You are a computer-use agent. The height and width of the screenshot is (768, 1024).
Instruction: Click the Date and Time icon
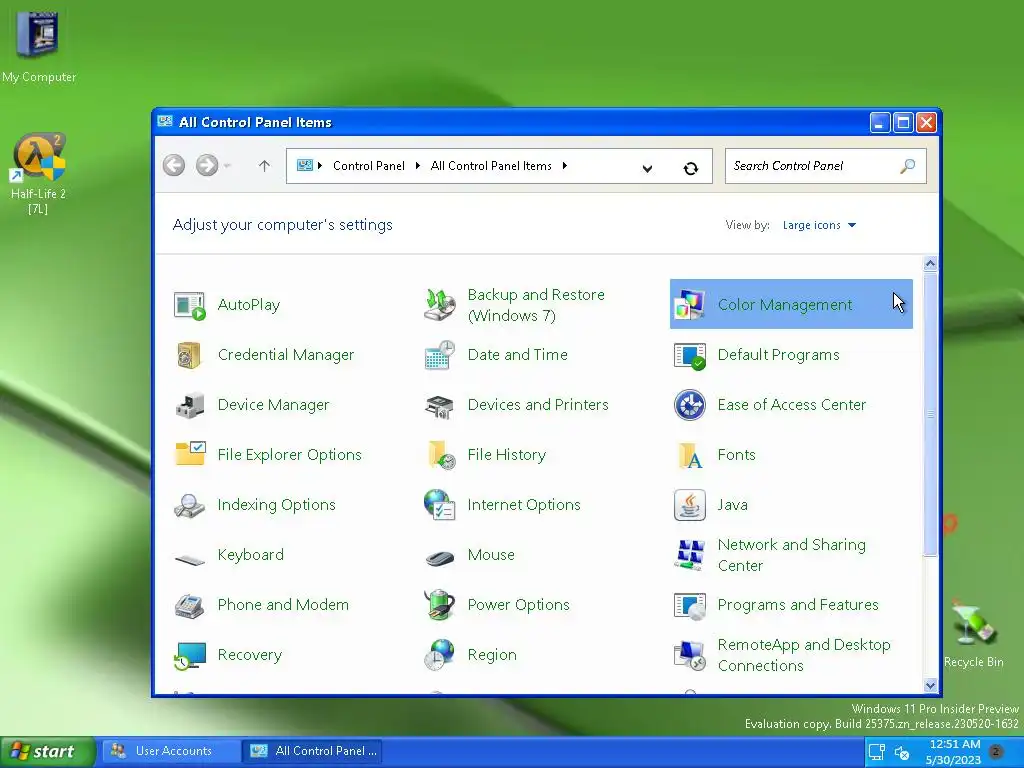(x=440, y=355)
